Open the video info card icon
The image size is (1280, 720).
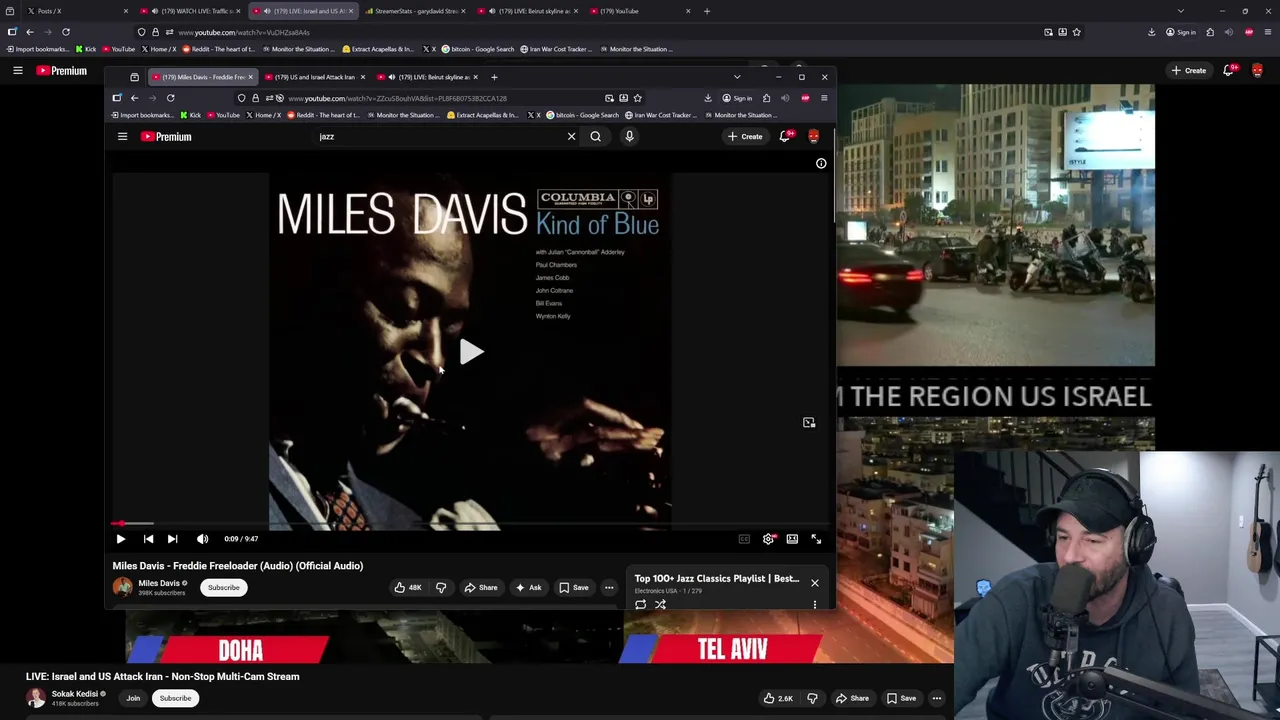[x=821, y=163]
